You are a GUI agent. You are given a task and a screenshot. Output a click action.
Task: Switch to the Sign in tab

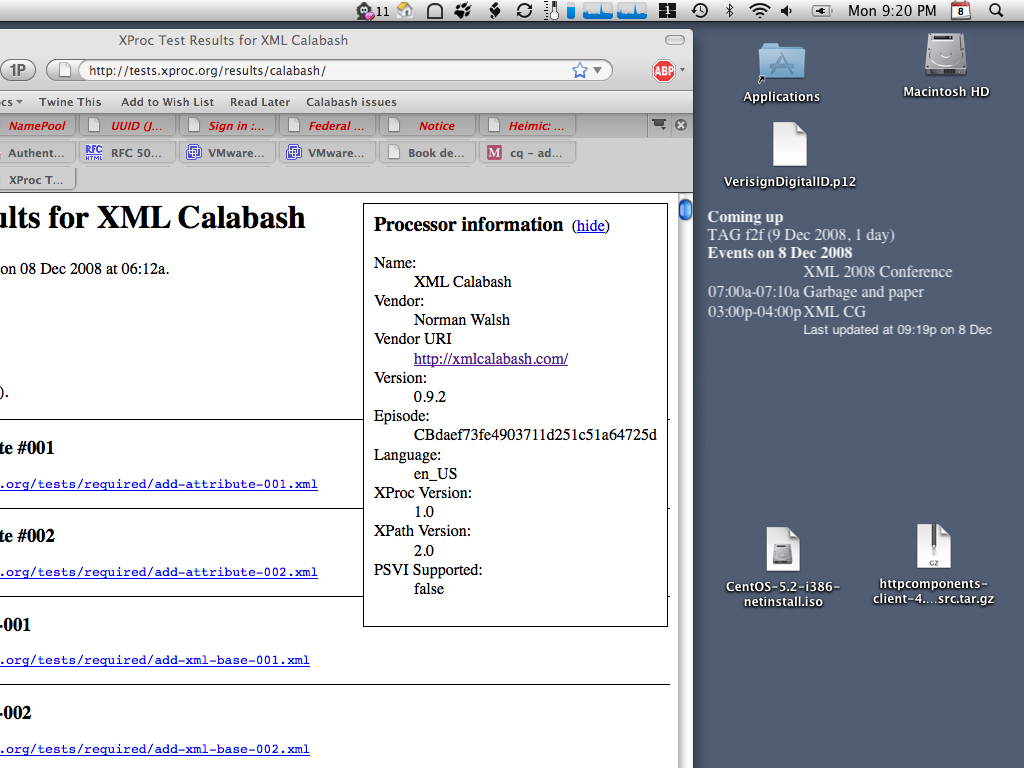point(227,126)
